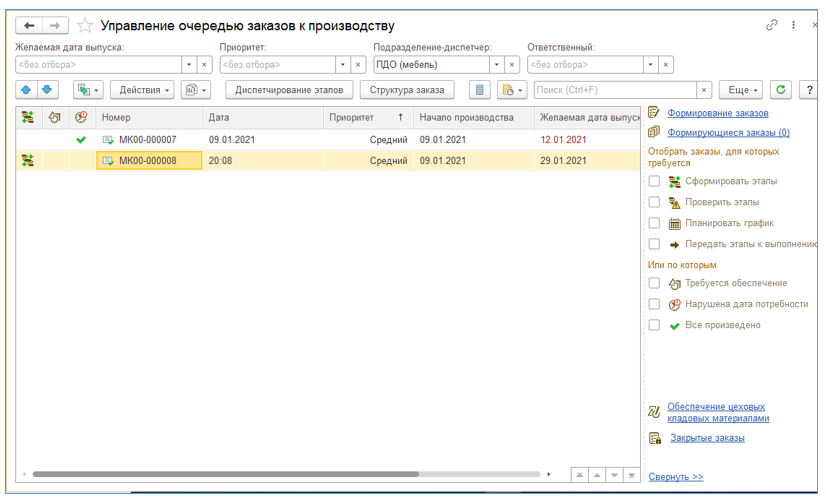Copy link using chain icon
Viewport: 826px width, 501px height.
pyautogui.click(x=771, y=25)
